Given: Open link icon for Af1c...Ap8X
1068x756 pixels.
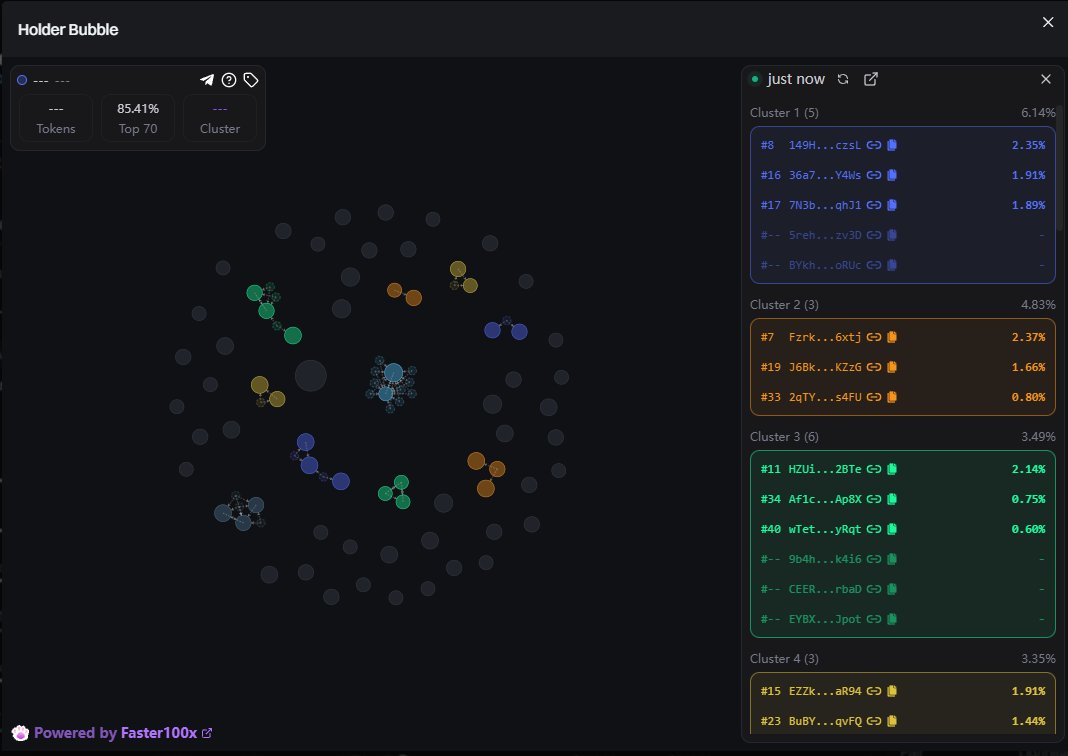Looking at the screenshot, I should click(x=874, y=499).
